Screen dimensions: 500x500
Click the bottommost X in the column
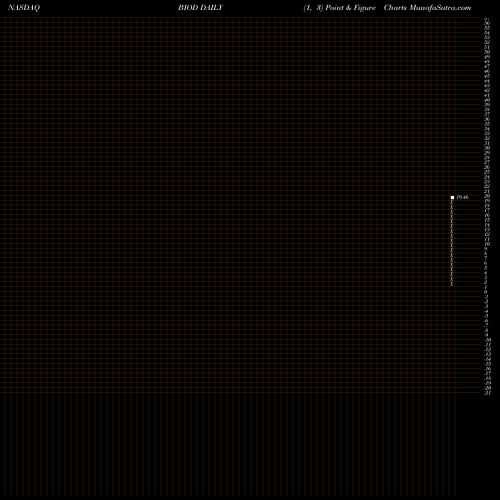[452, 284]
